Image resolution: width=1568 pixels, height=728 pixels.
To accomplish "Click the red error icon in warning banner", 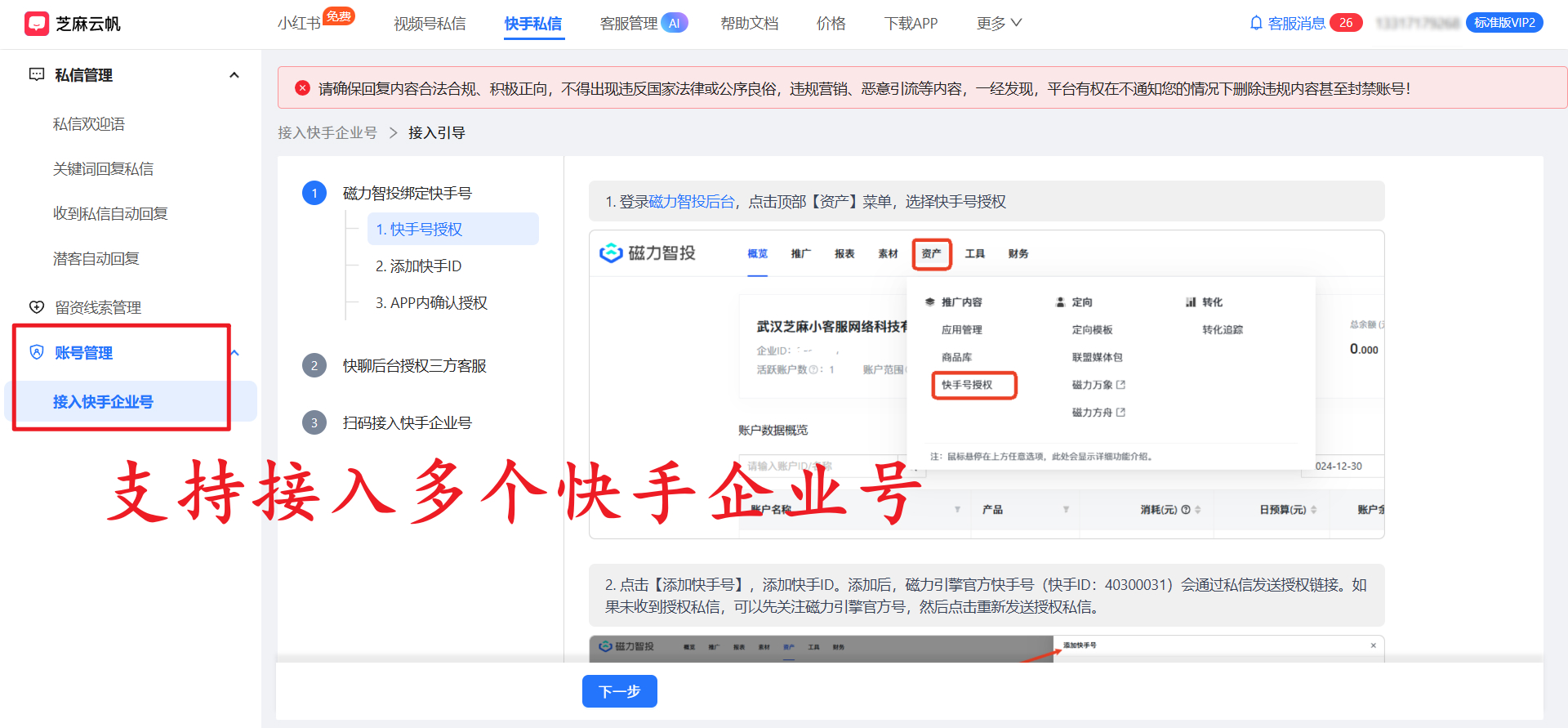I will coord(302,87).
